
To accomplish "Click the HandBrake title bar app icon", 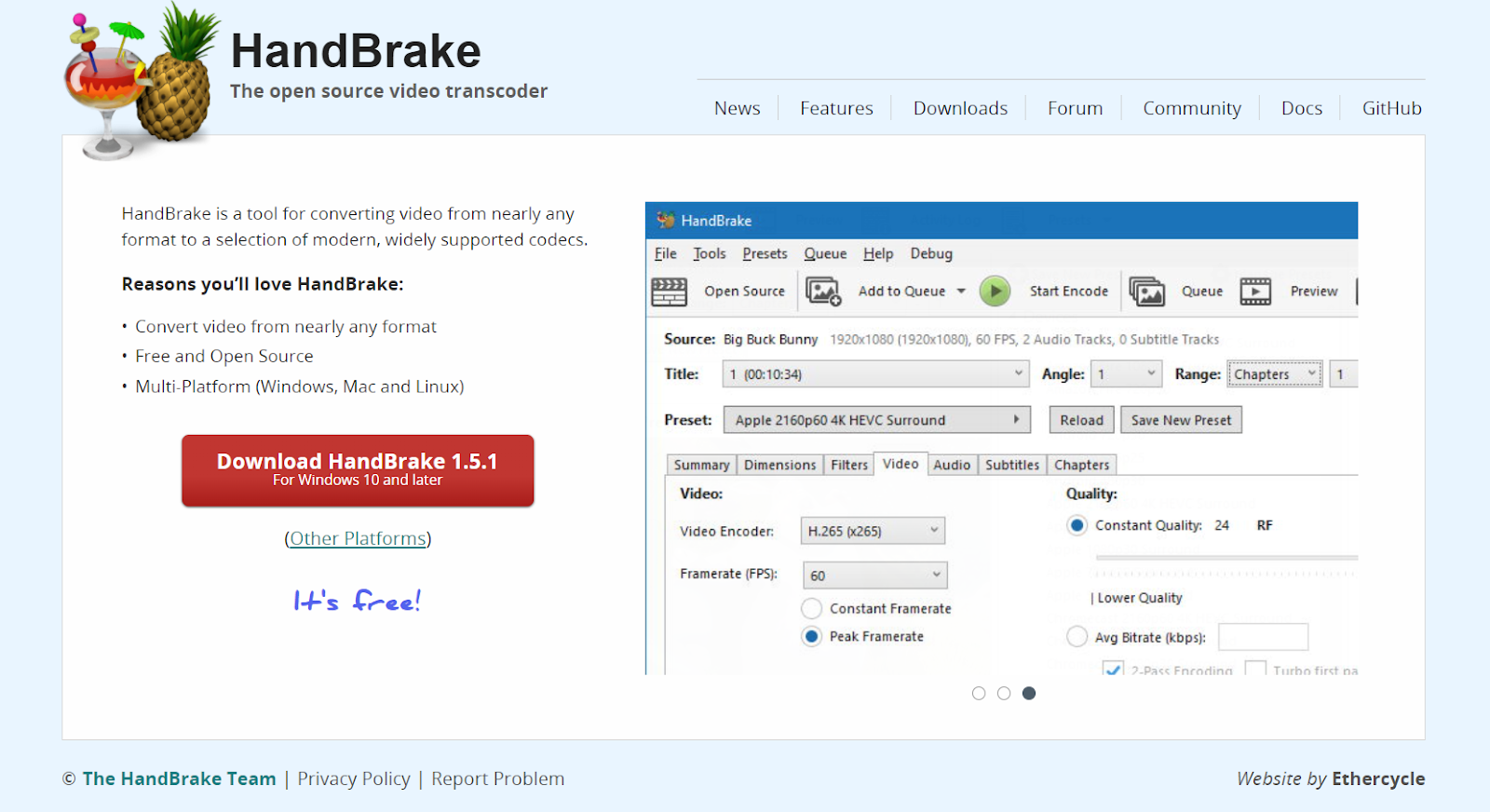I will point(665,220).
